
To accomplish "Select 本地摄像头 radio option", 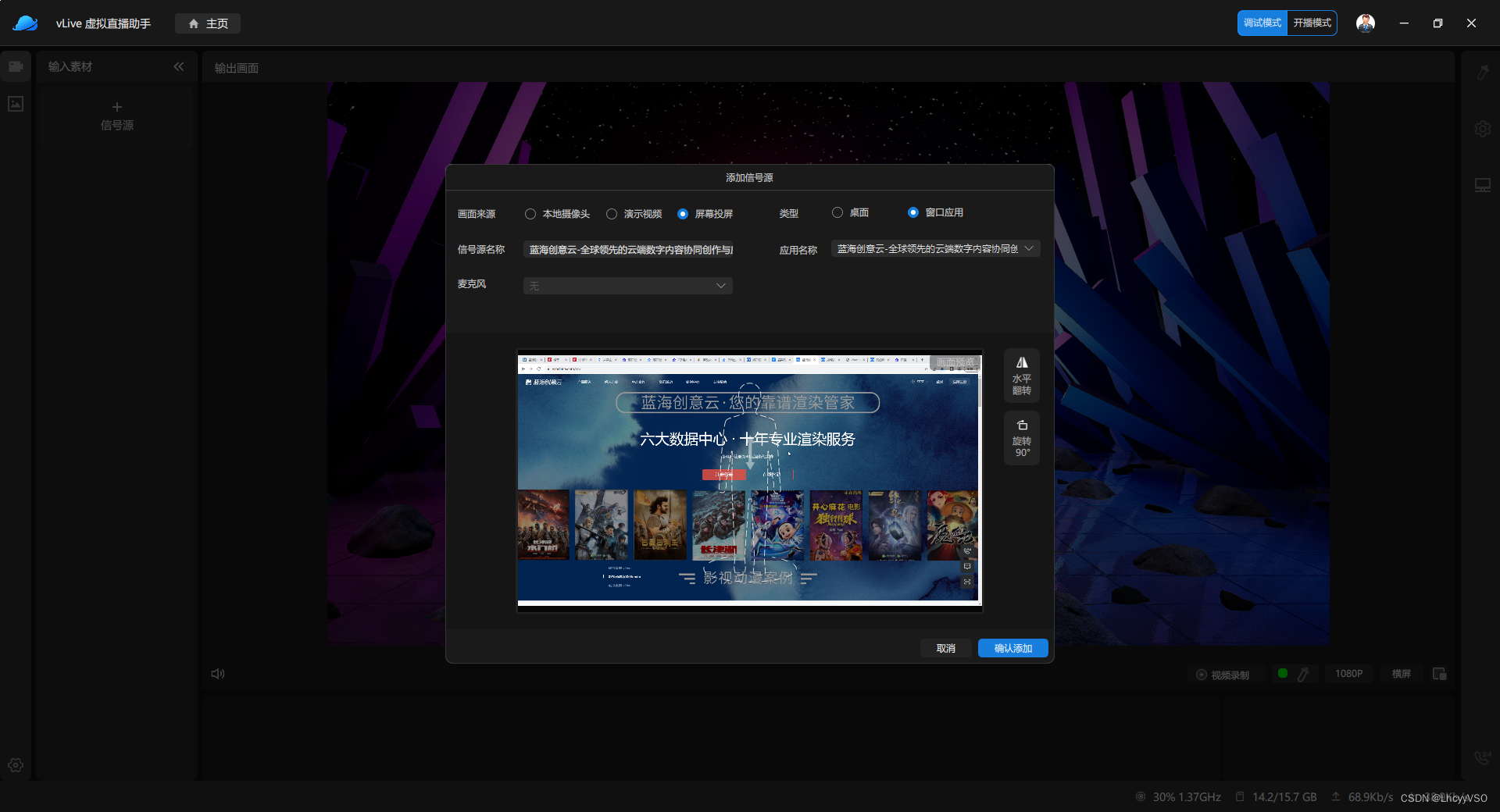I will click(530, 214).
